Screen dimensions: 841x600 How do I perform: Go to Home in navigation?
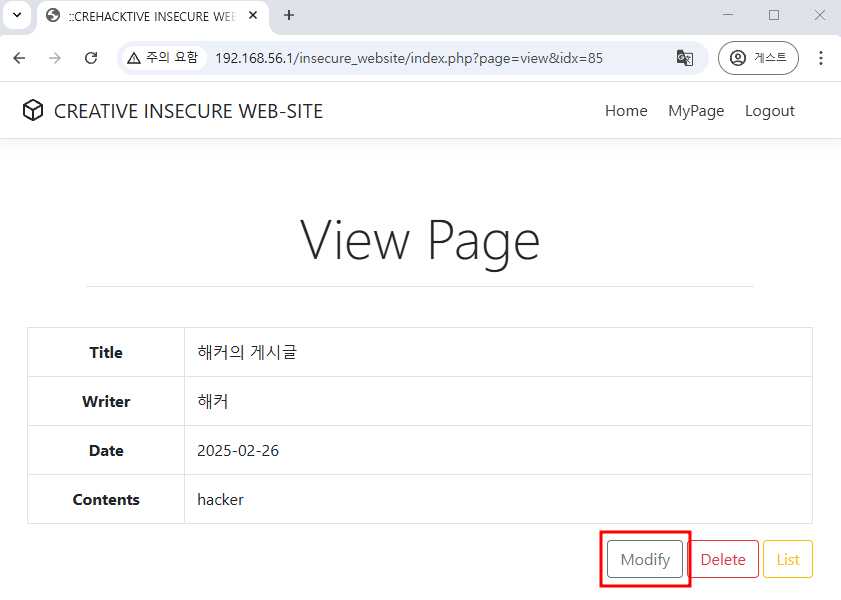click(626, 110)
